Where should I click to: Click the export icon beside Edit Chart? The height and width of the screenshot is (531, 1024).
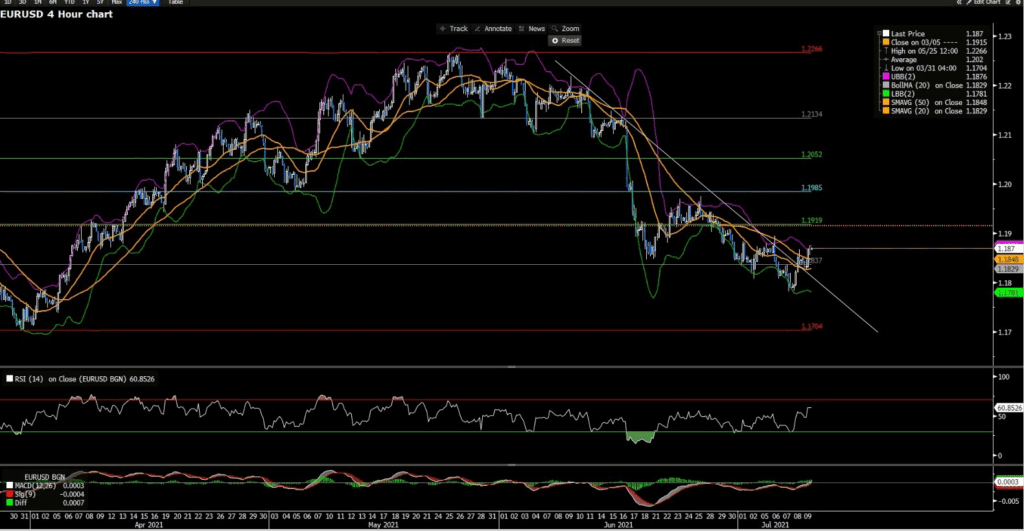coord(1008,2)
